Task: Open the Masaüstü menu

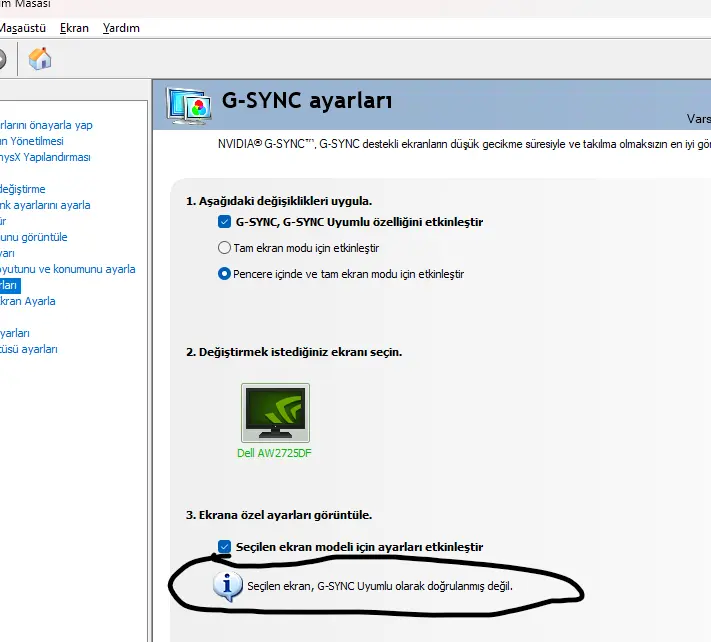Action: click(x=23, y=28)
